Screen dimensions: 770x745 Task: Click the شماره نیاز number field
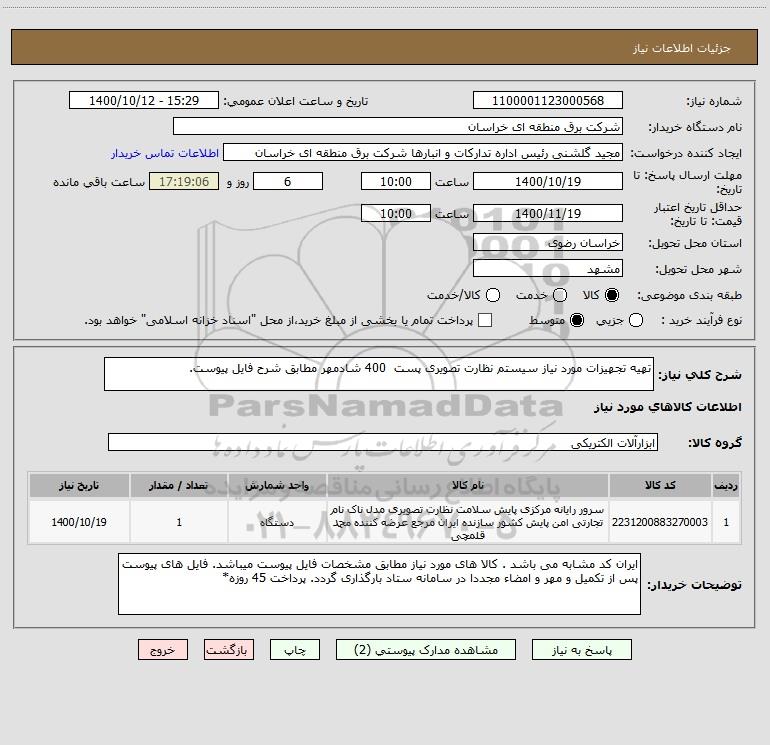coord(548,101)
